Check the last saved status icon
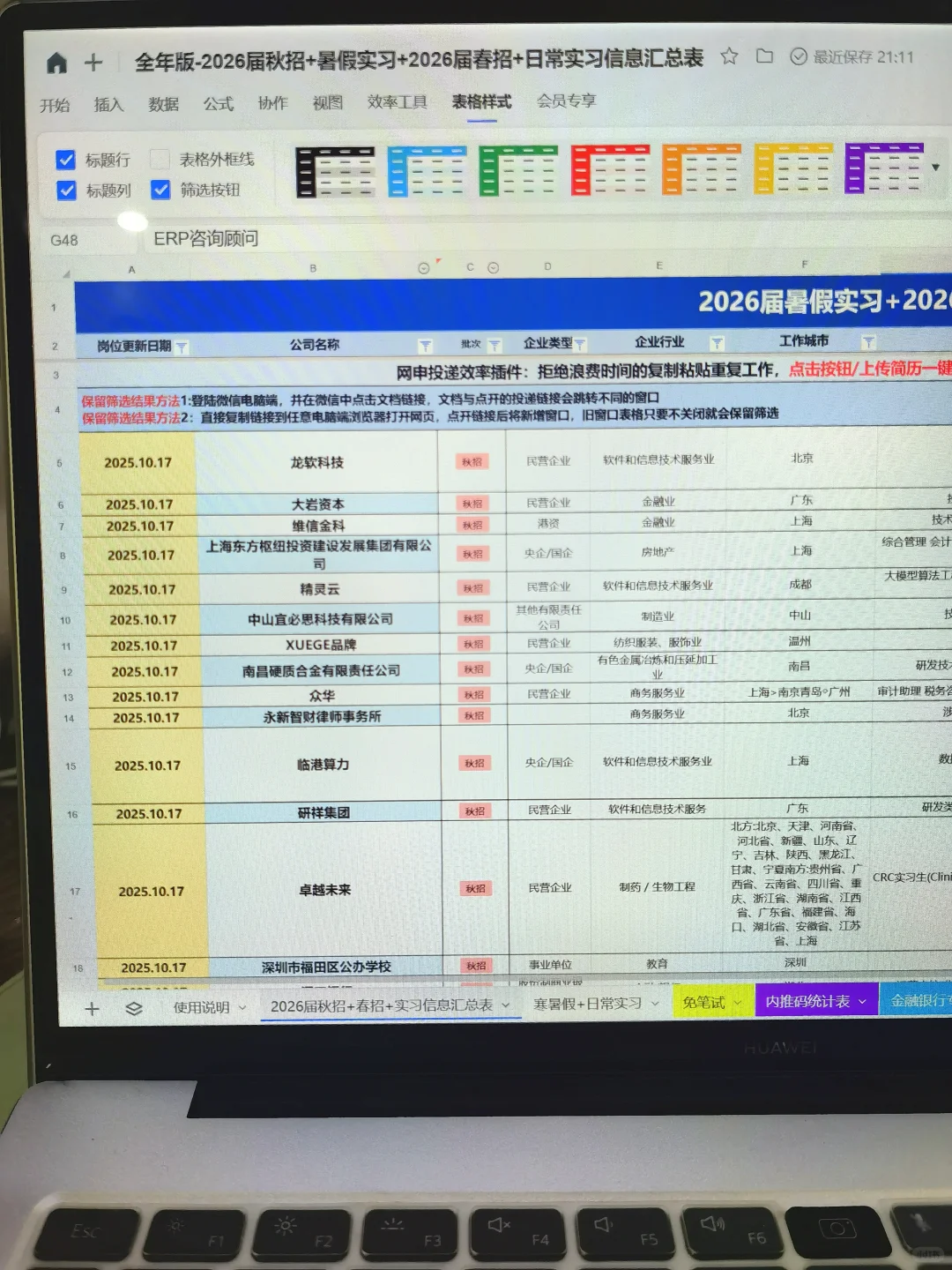The width and height of the screenshot is (952, 1270). pos(799,56)
